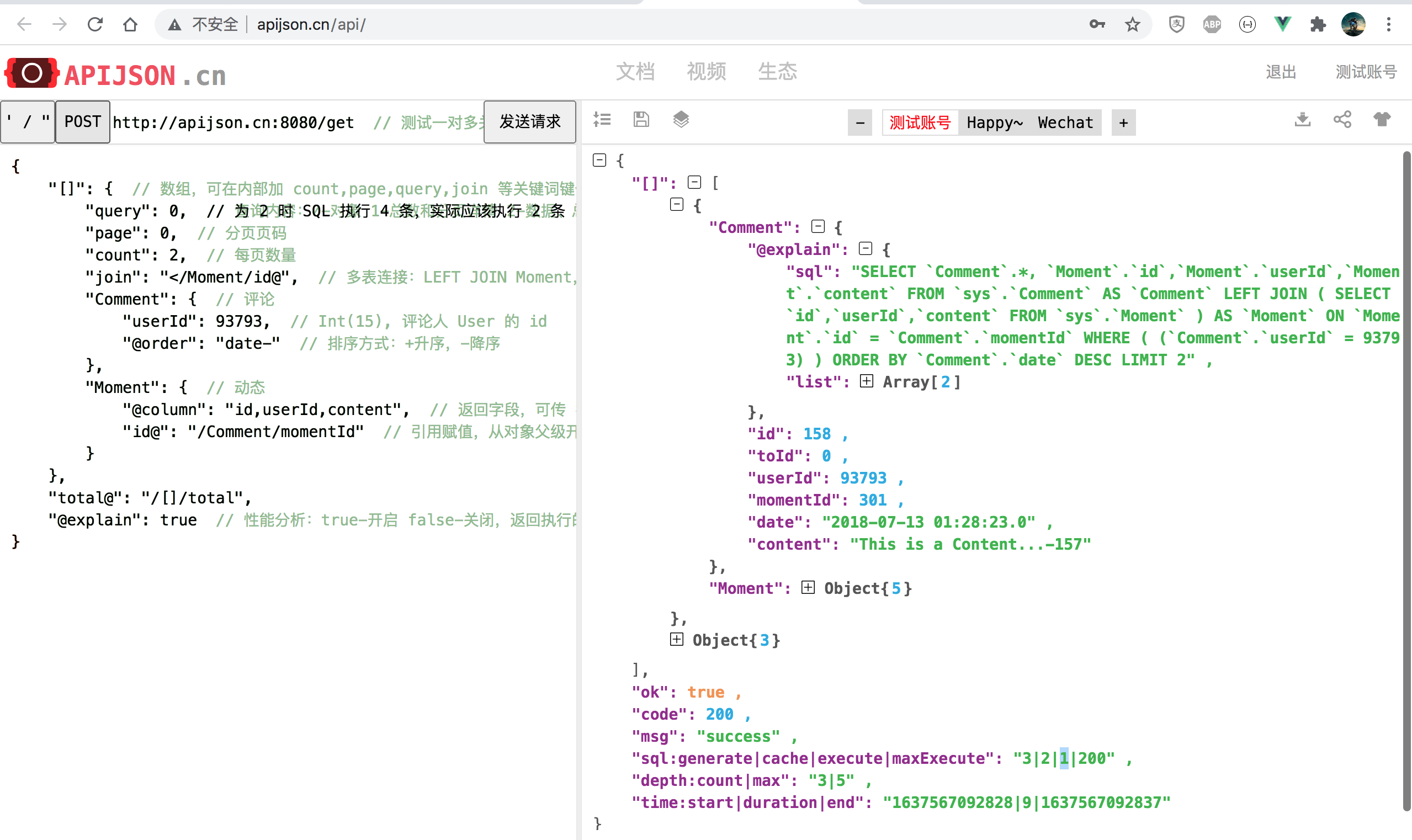
Task: Click the share icon in result toolbar
Action: coord(1342,119)
